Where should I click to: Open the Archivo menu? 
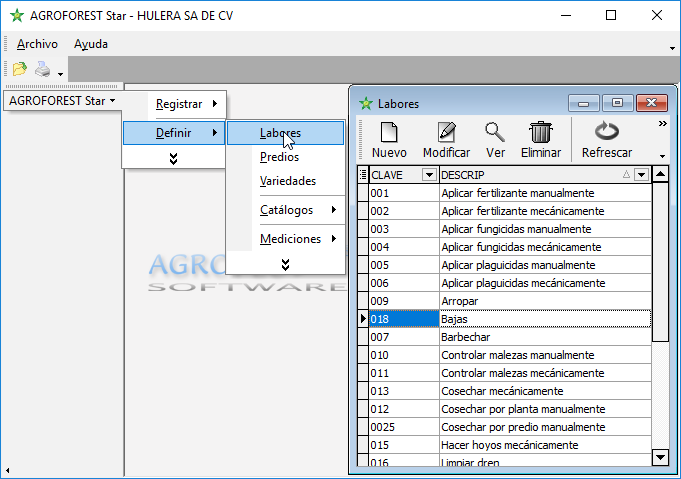click(x=37, y=44)
